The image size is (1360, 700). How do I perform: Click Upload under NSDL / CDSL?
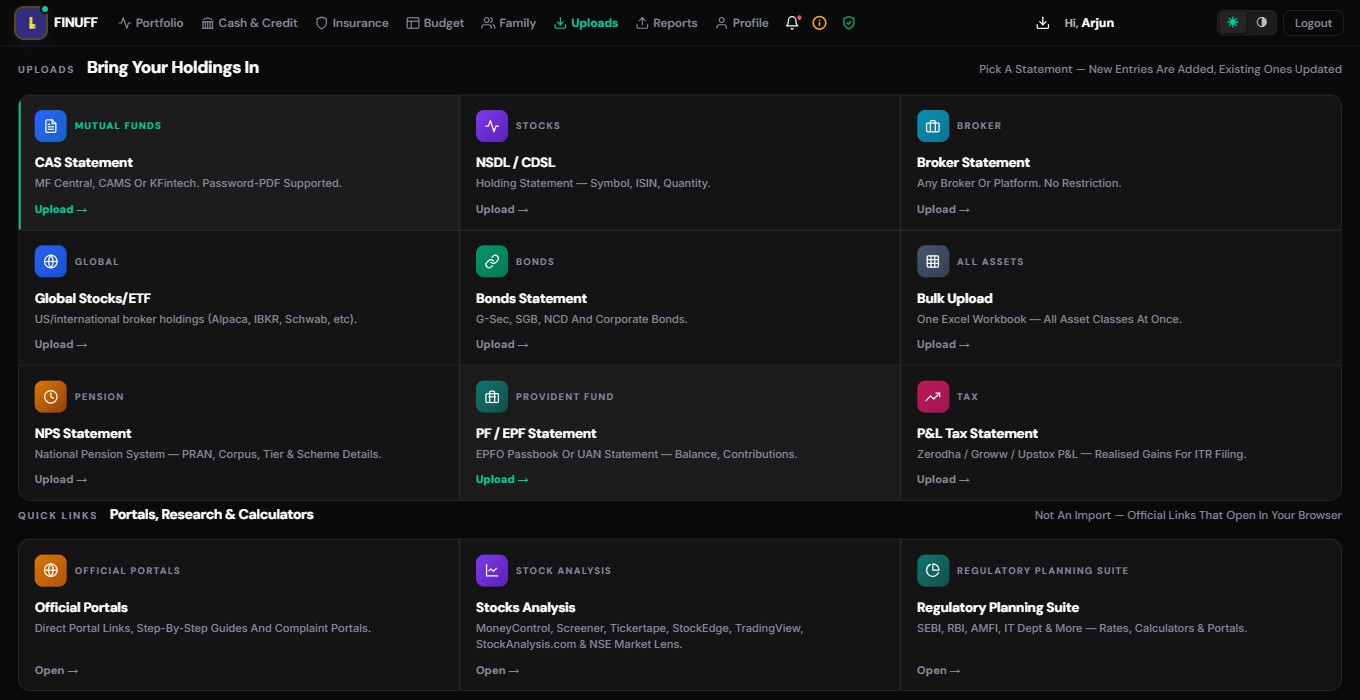pos(502,210)
